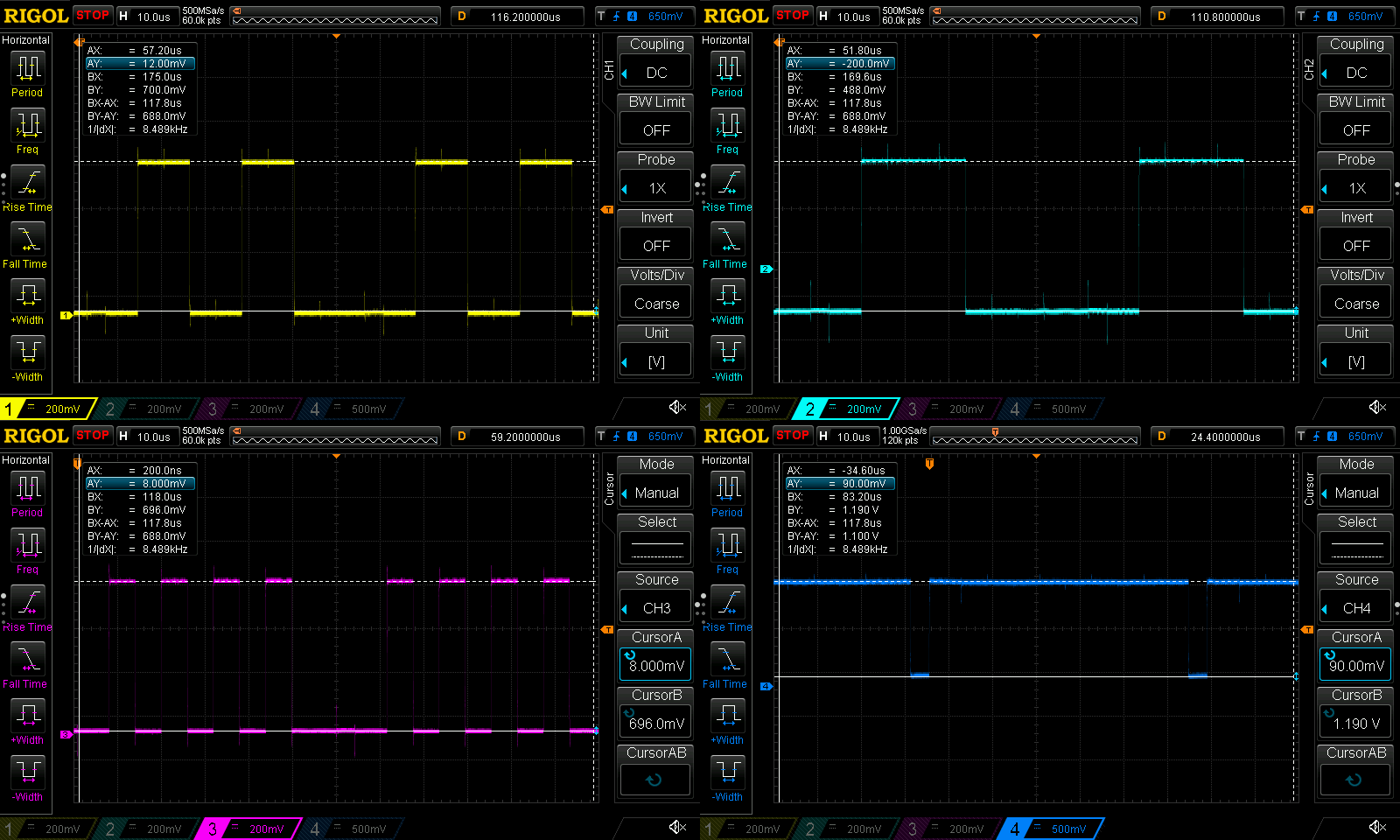The height and width of the screenshot is (840, 1400).
Task: Select +Width measurement in the CH2 screen
Action: [727, 303]
